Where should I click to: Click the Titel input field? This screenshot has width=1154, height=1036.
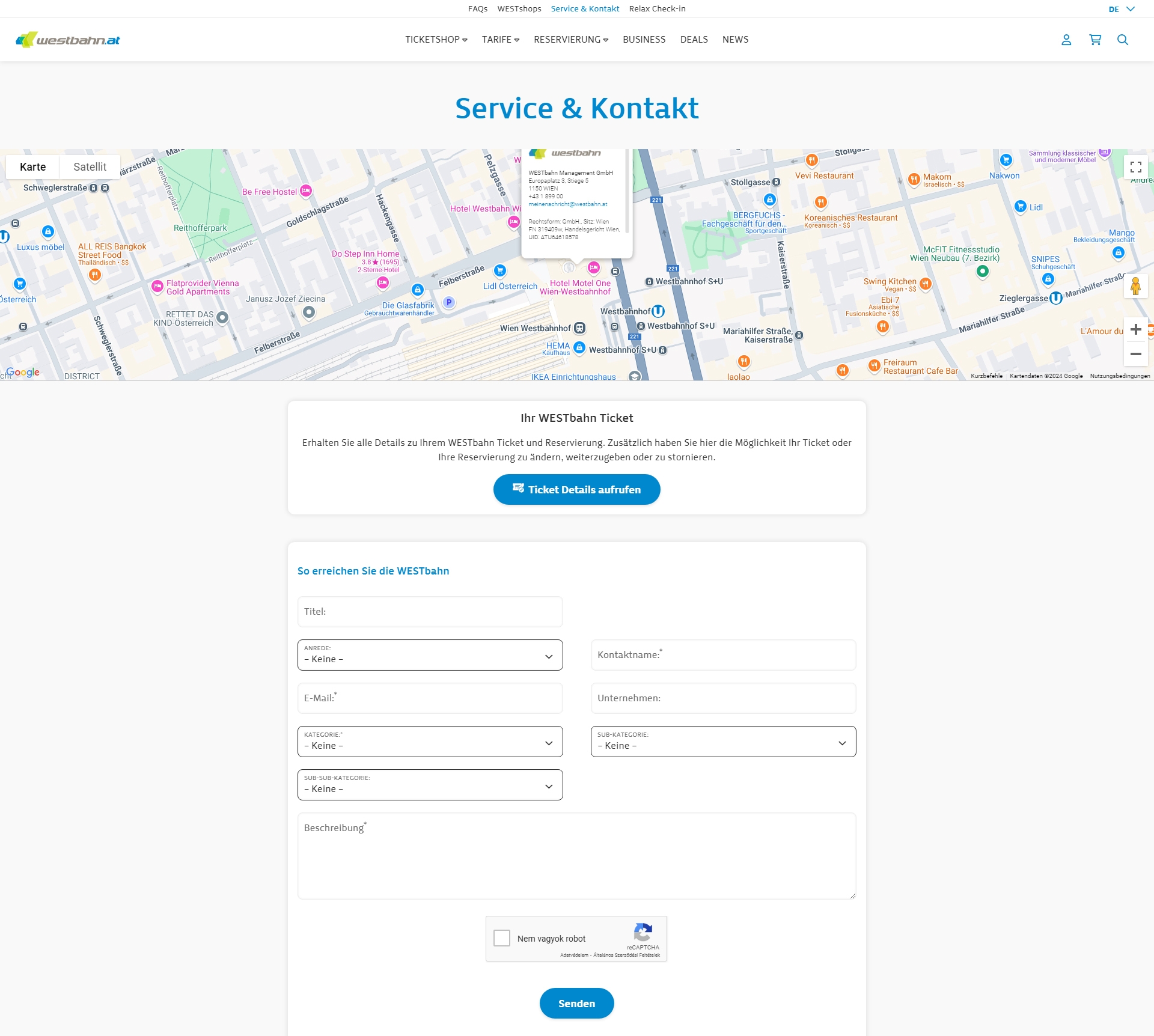[430, 612]
